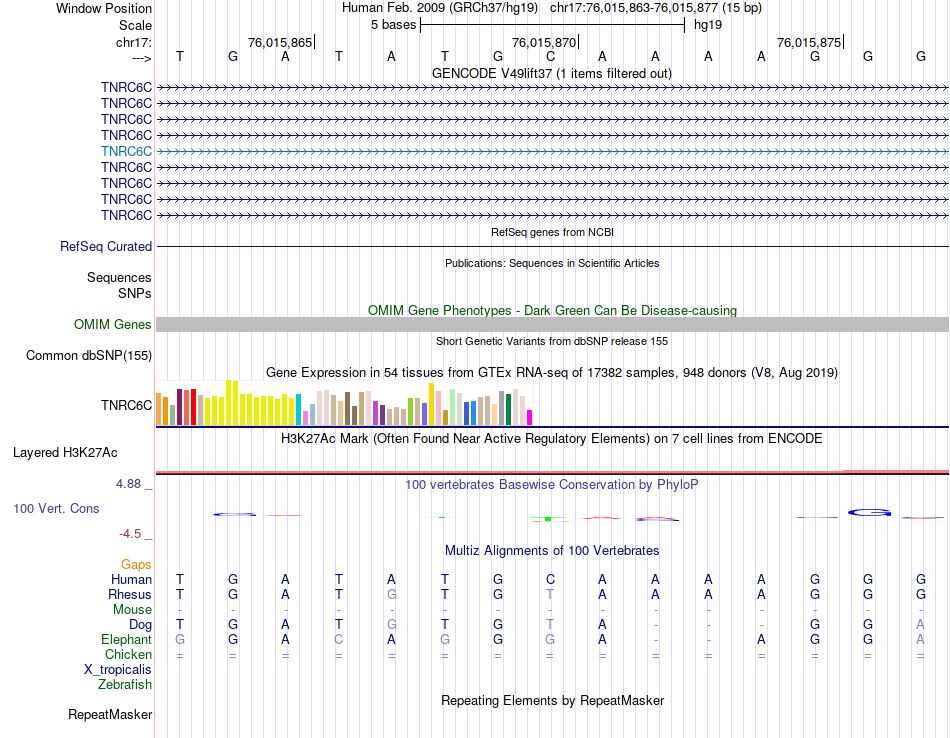Select the light blue TNRC6C transcript label
950x738 pixels.
pos(126,151)
